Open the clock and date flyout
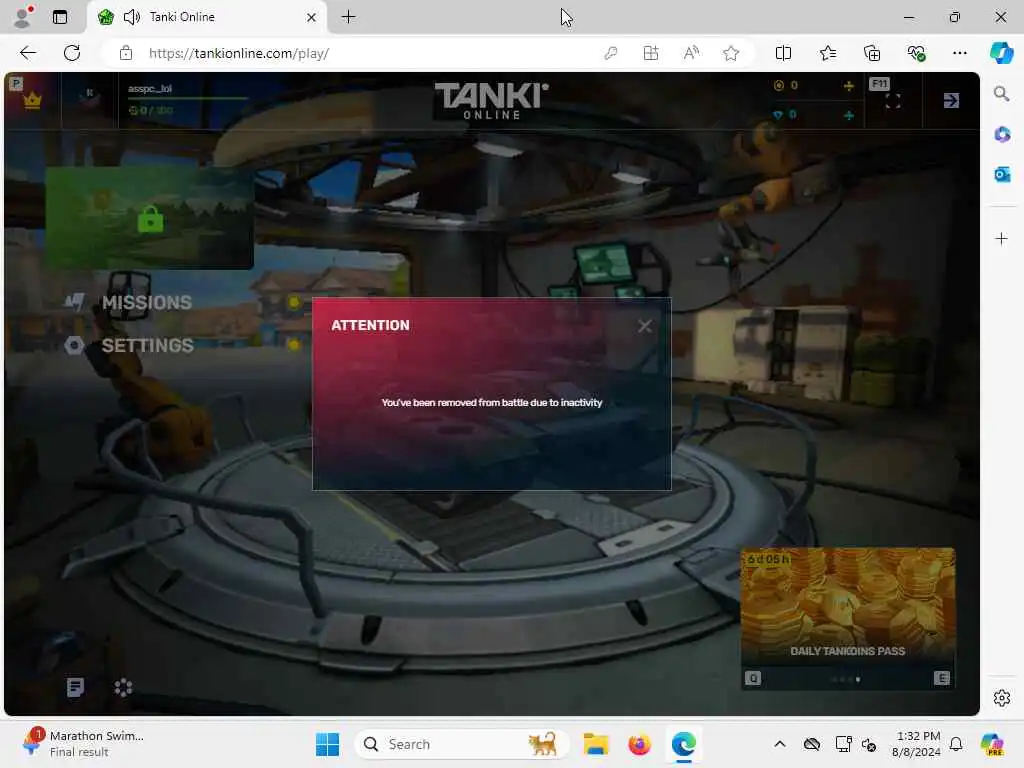Screen dimensions: 1024x768 pyautogui.click(x=918, y=744)
